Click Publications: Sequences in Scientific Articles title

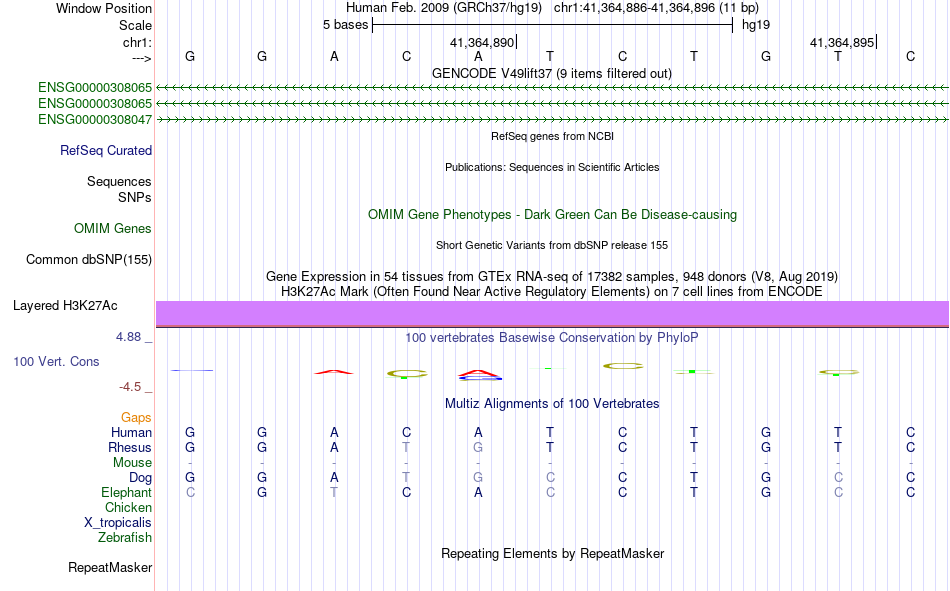(552, 167)
